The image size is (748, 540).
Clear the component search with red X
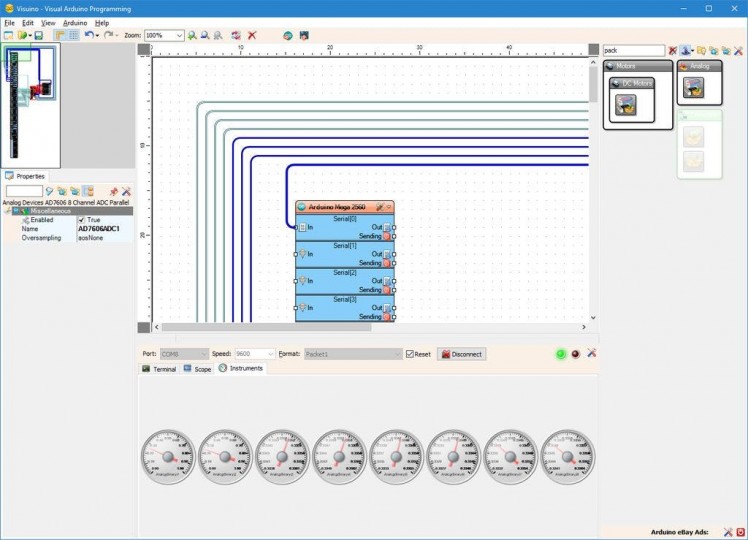pyautogui.click(x=673, y=50)
